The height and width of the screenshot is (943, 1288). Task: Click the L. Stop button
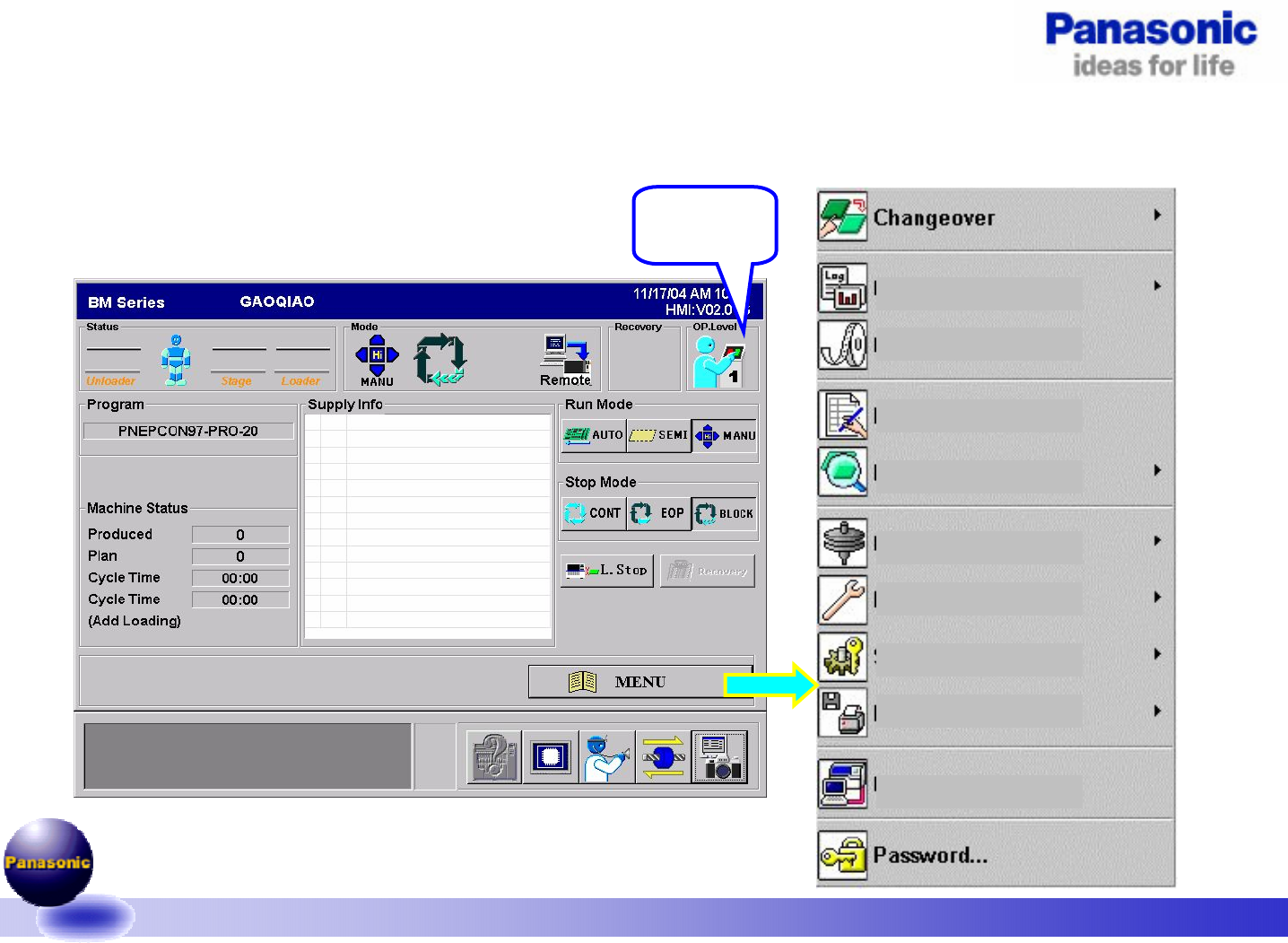click(x=606, y=571)
